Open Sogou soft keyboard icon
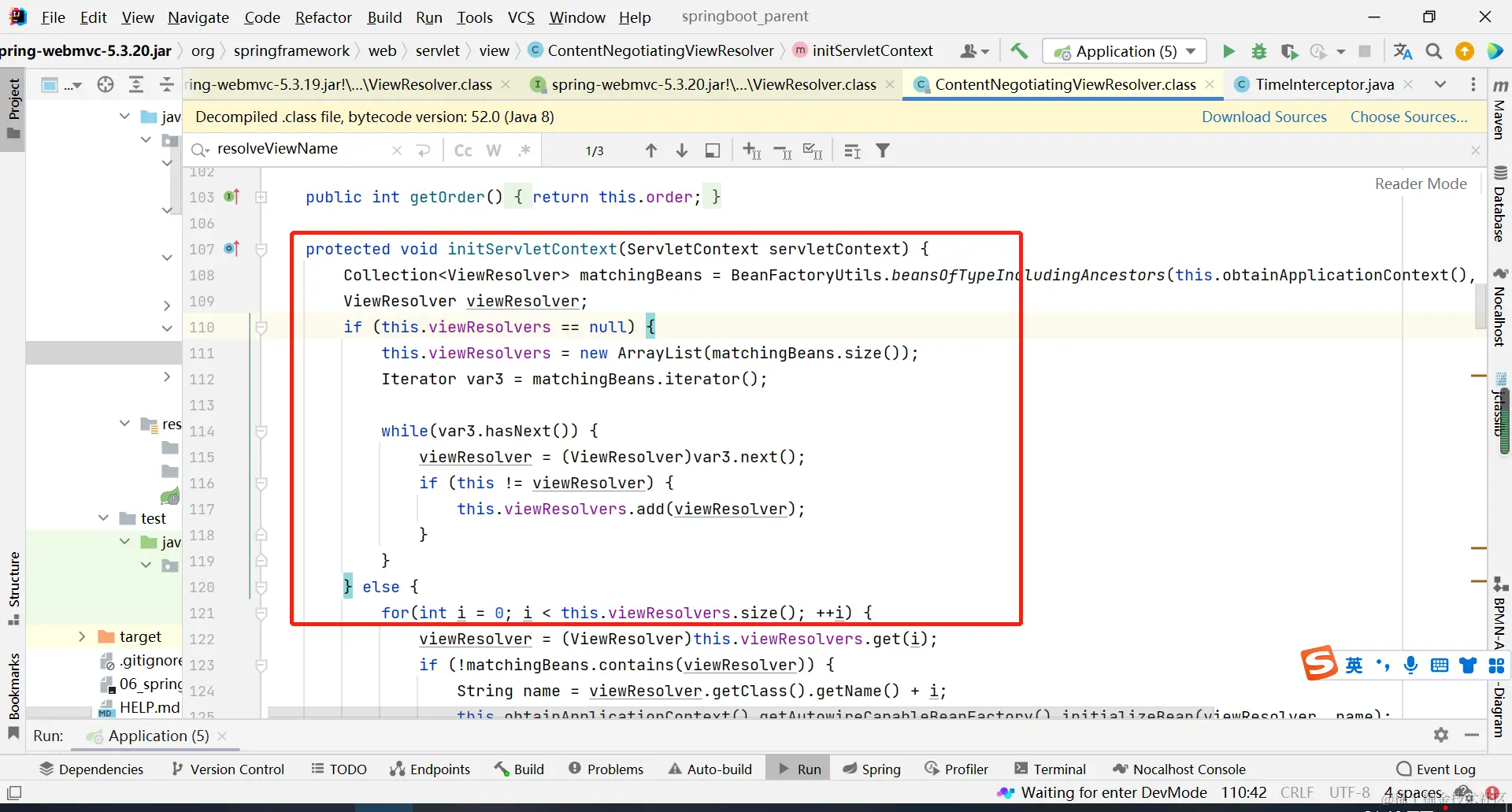 pyautogui.click(x=1440, y=666)
